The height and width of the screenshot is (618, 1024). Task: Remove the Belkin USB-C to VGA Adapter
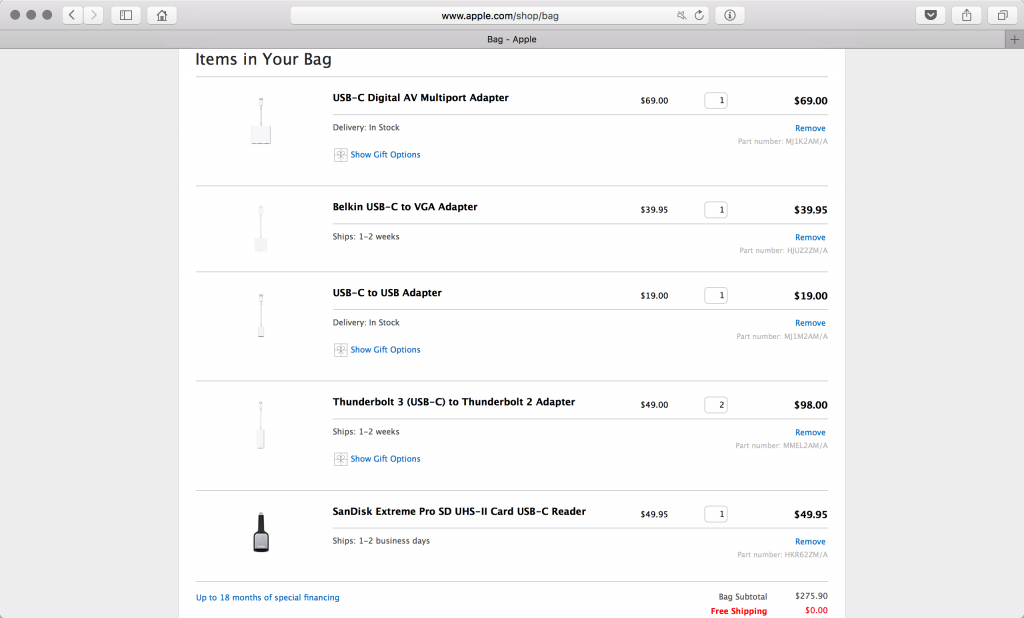click(x=810, y=237)
